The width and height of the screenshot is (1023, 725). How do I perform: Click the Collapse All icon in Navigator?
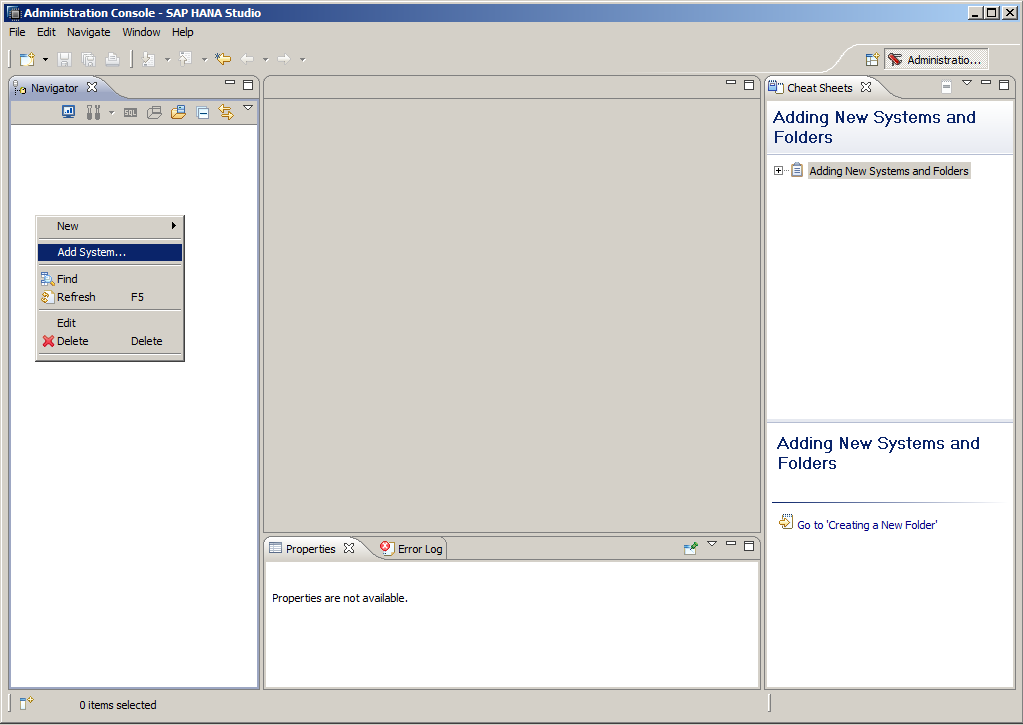(x=203, y=113)
